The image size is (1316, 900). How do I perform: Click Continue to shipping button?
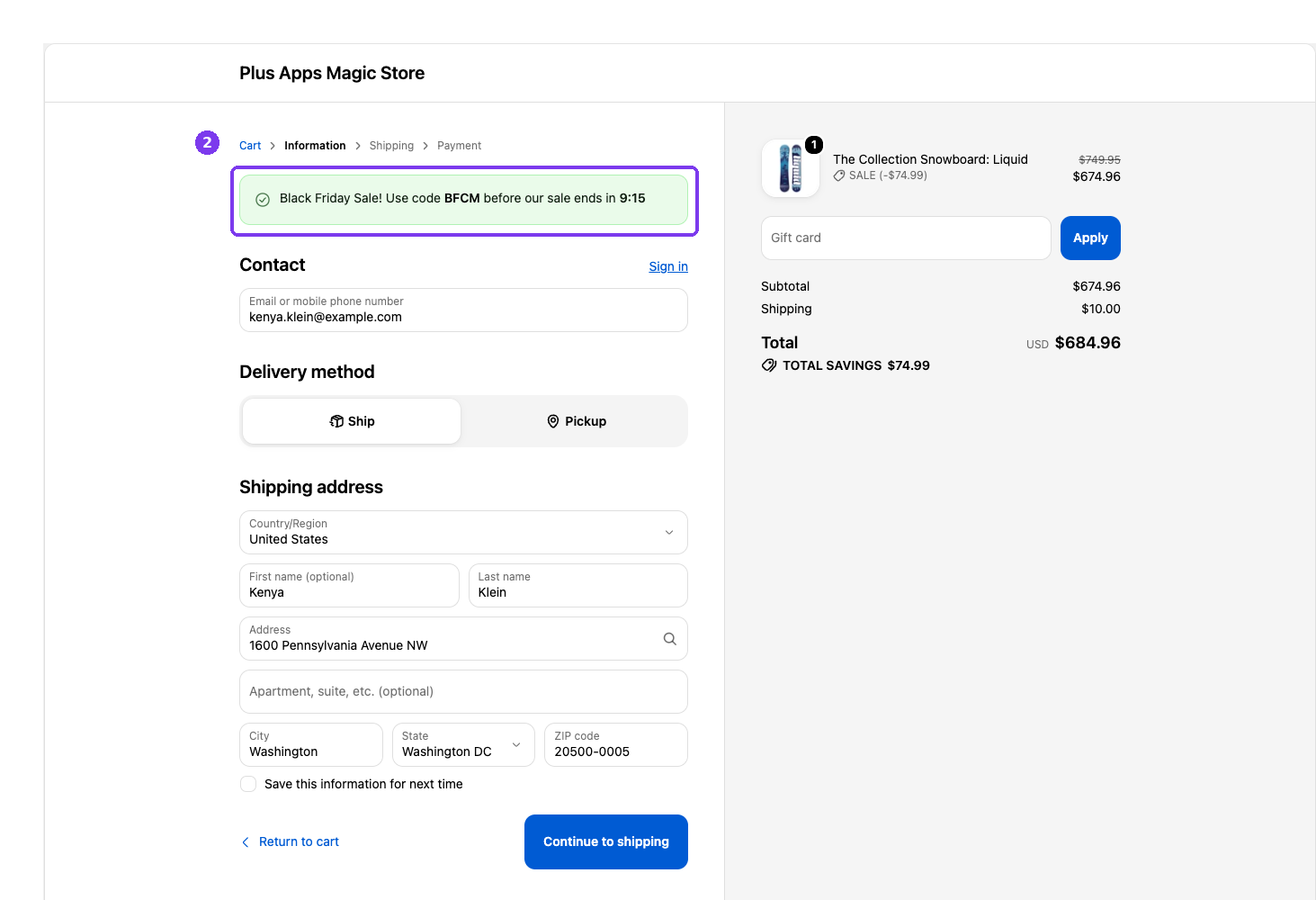(x=606, y=841)
